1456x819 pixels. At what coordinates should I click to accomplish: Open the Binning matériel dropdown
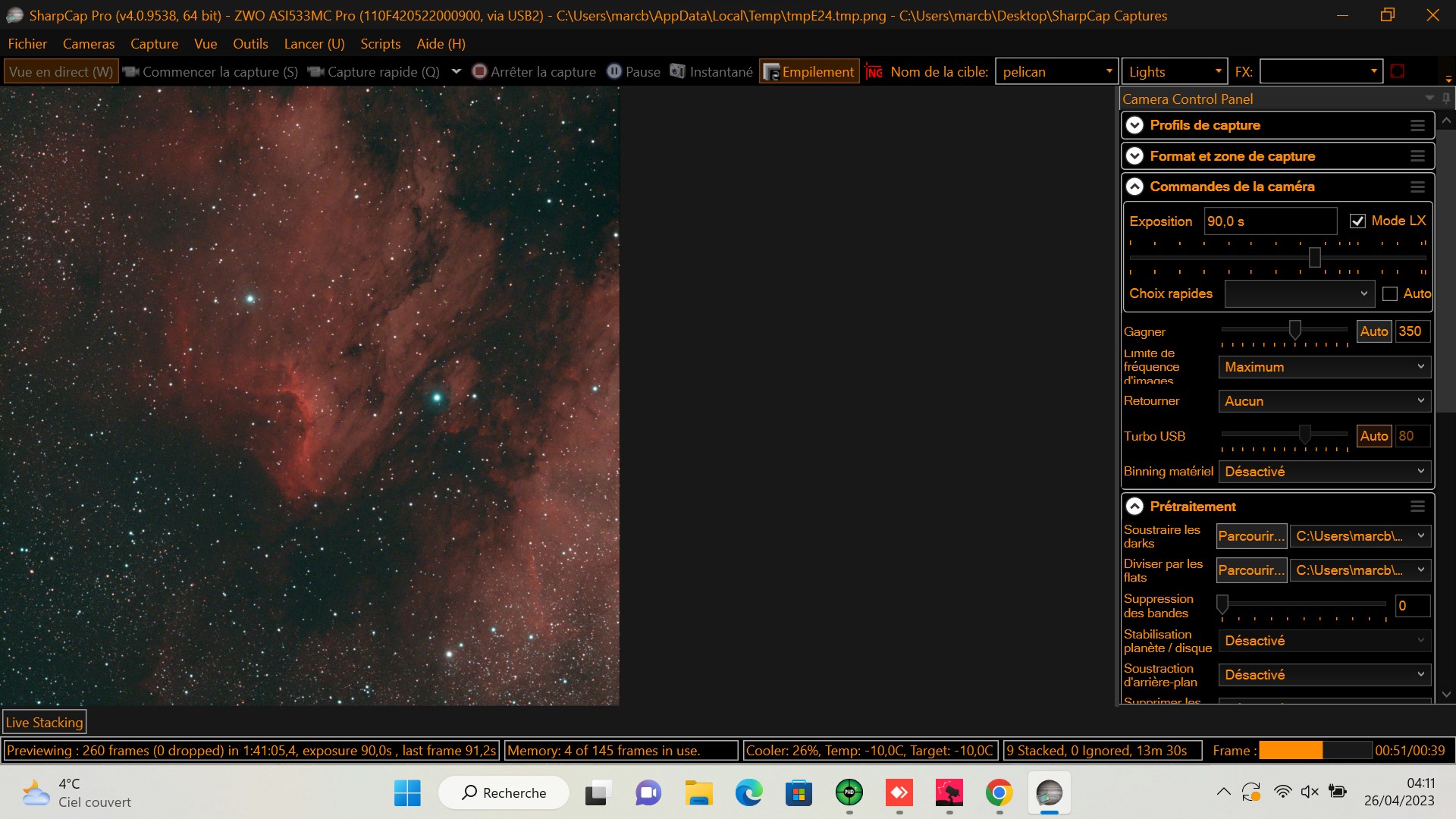(x=1324, y=472)
